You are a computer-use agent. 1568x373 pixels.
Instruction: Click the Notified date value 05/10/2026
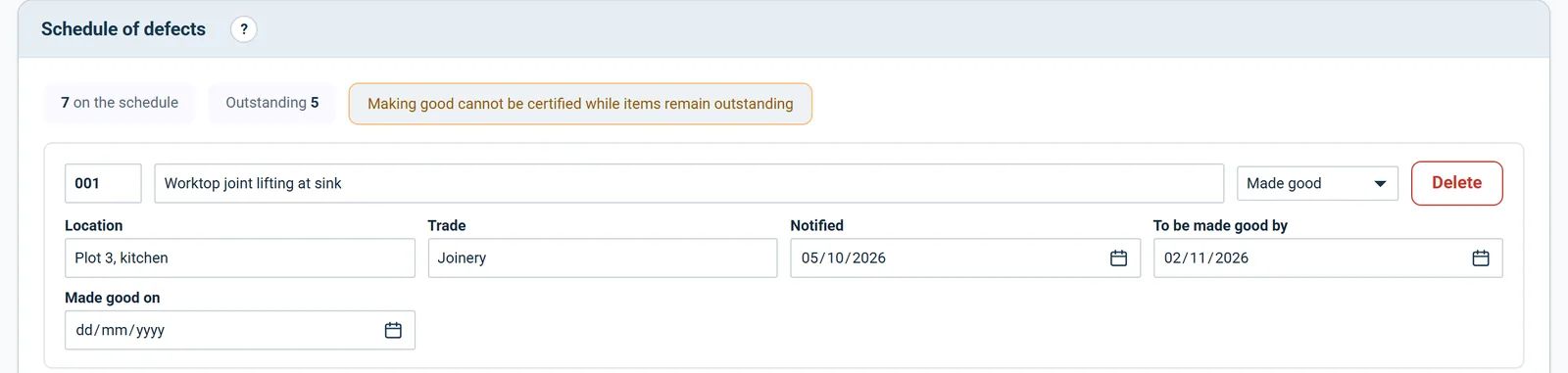tap(843, 258)
